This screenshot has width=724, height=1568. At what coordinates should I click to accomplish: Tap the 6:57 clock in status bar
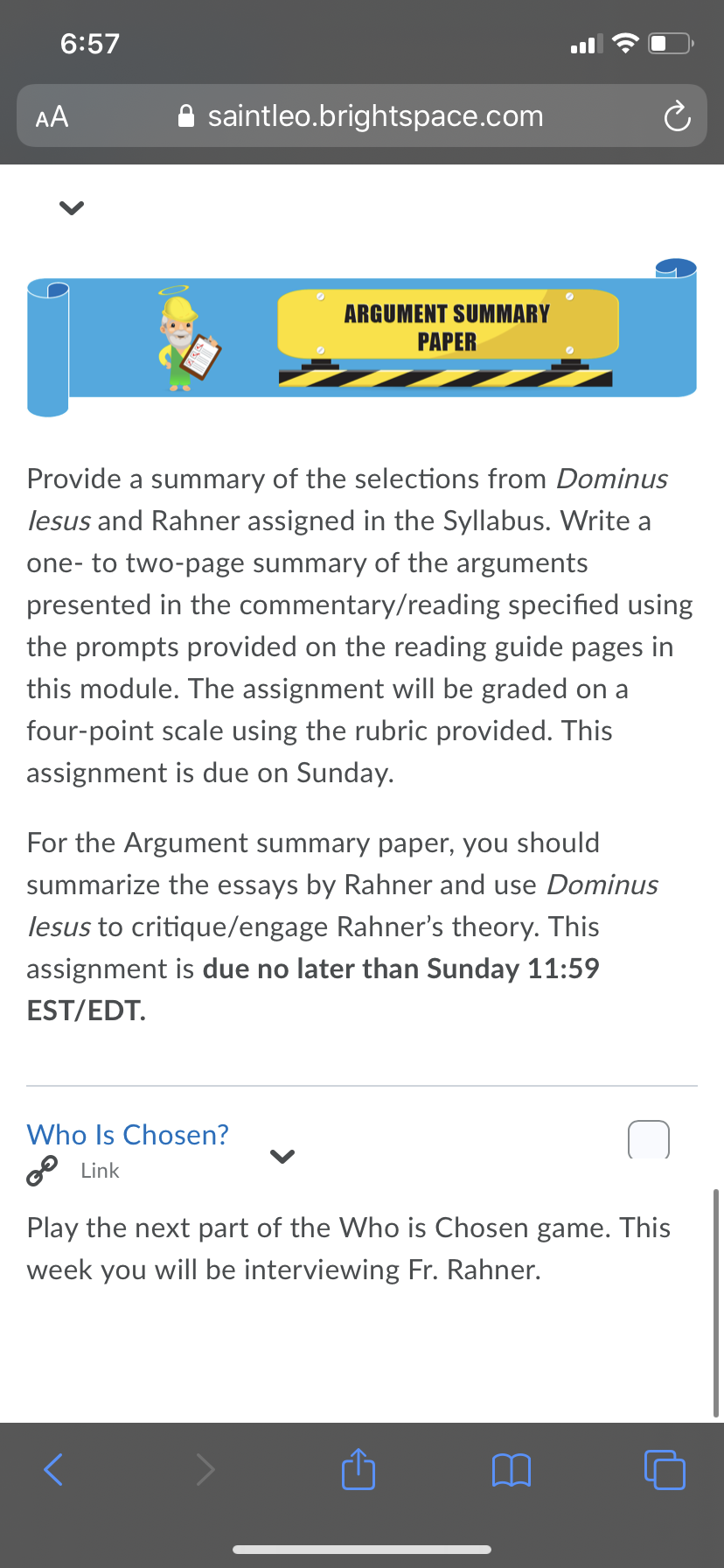point(90,43)
